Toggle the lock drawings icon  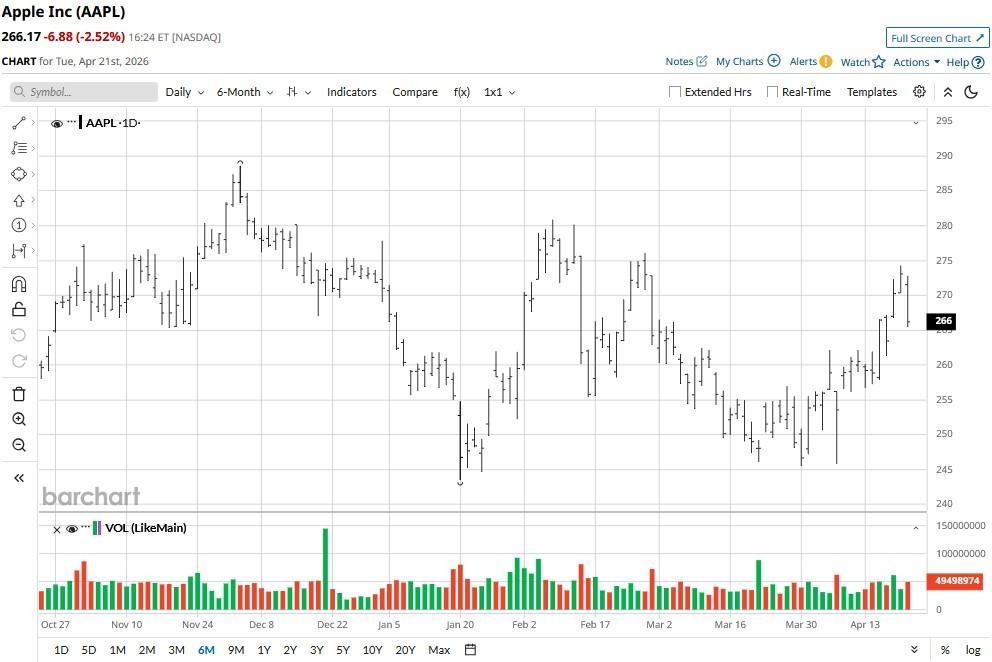pyautogui.click(x=18, y=309)
